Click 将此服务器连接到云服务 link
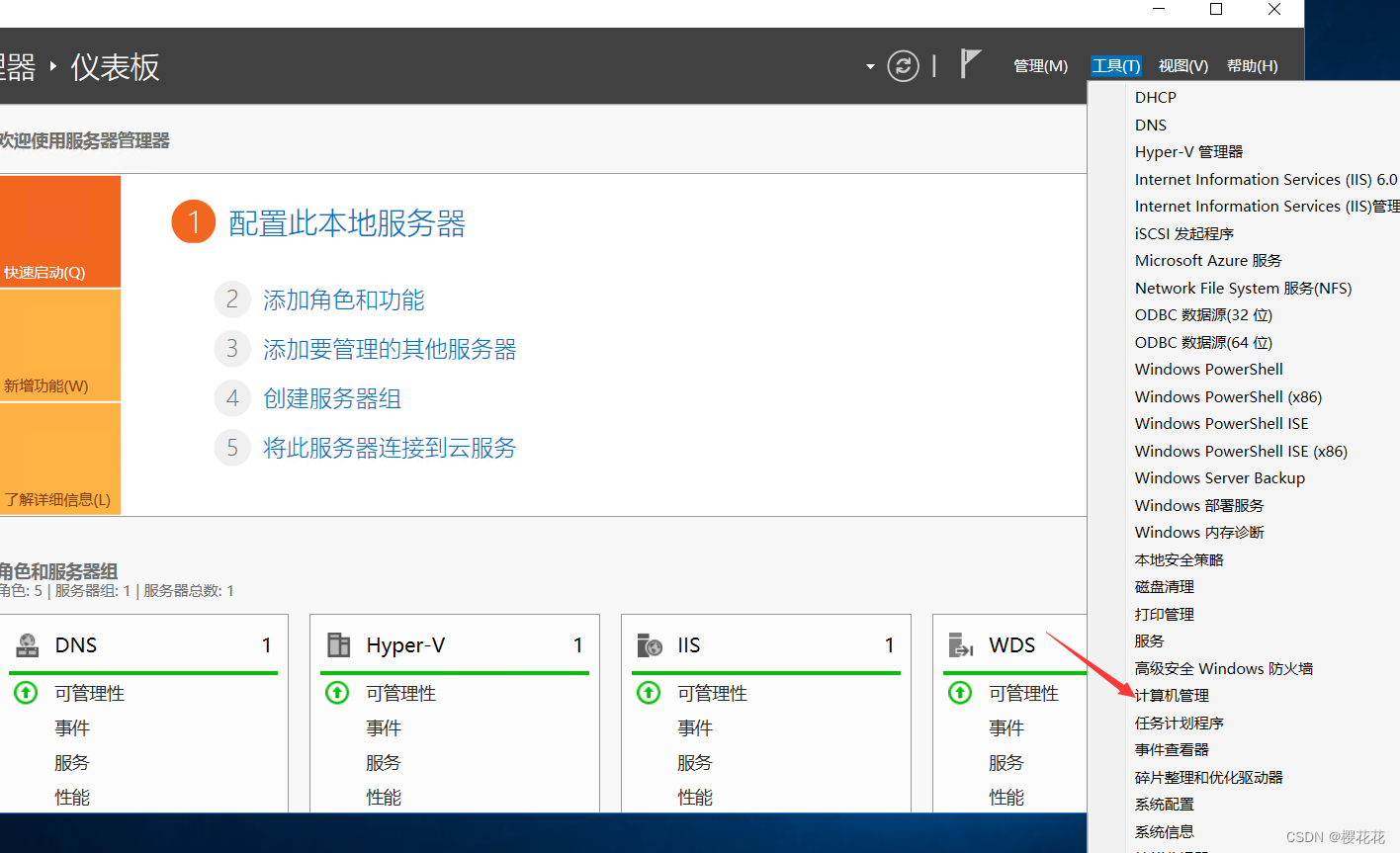 point(390,448)
